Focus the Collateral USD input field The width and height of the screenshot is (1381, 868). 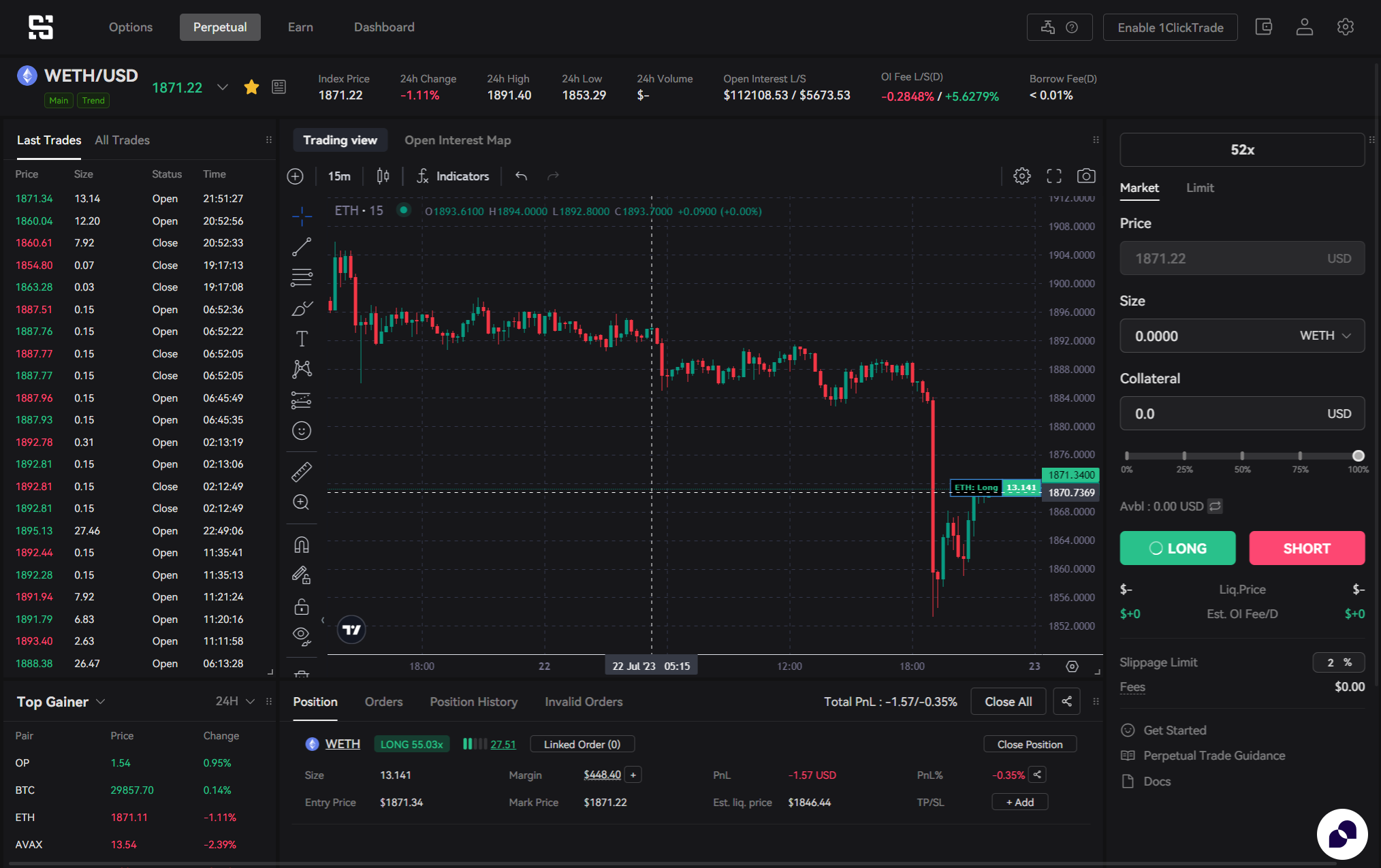point(1242,413)
